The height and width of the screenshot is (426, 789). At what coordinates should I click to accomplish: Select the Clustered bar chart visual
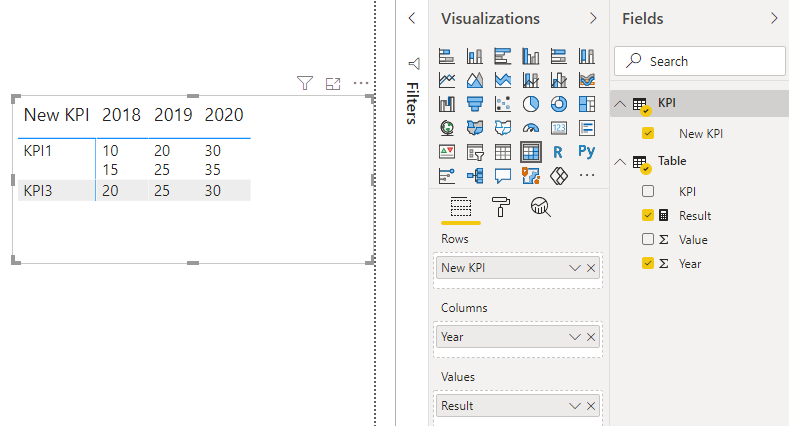click(x=503, y=56)
